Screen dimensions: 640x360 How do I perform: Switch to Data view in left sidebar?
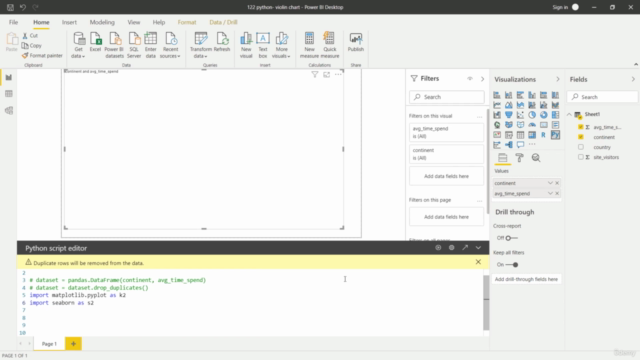pos(9,94)
